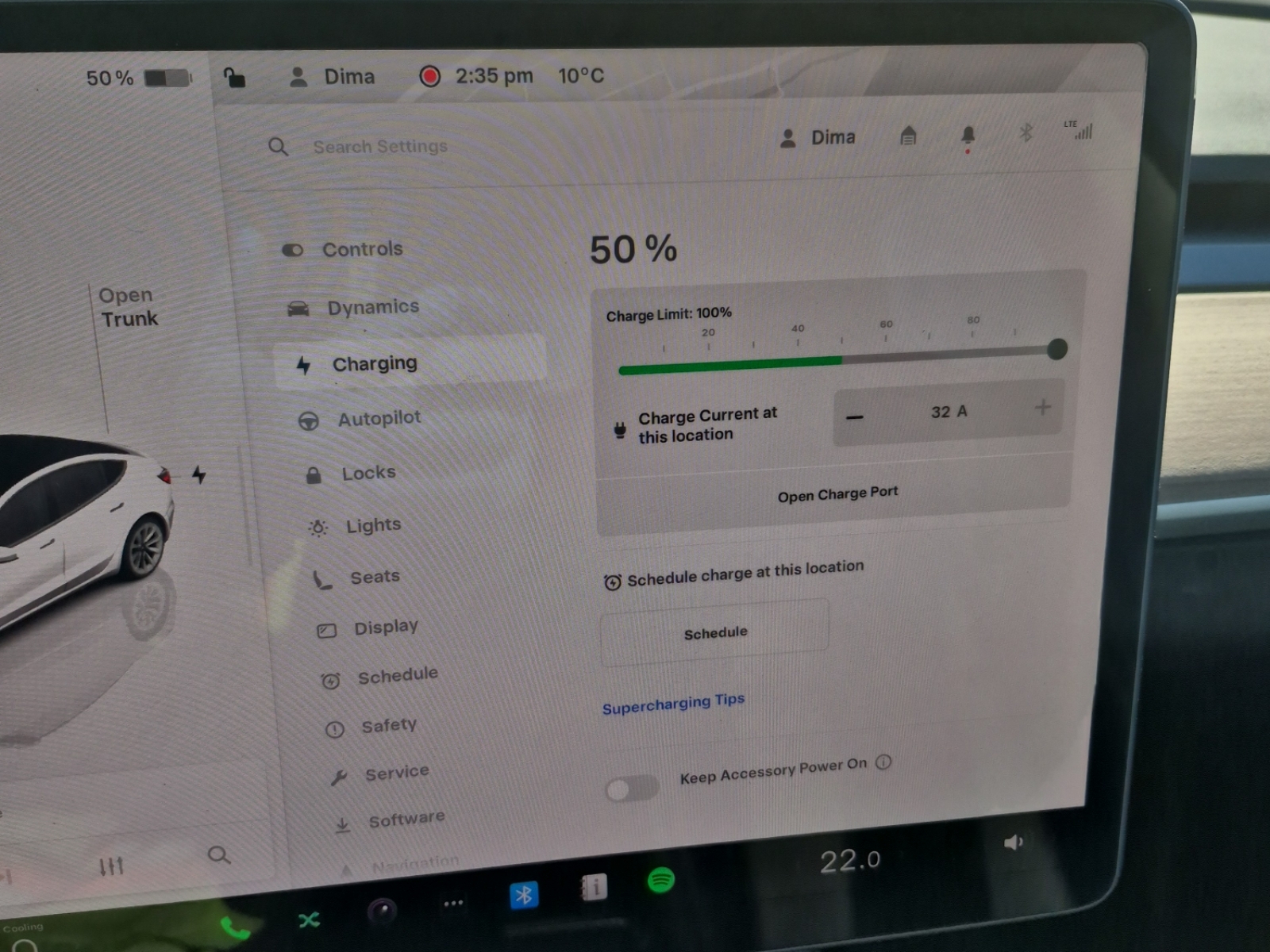1270x952 pixels.
Task: Enable Keep Accessory Power On toggle
Action: point(631,789)
